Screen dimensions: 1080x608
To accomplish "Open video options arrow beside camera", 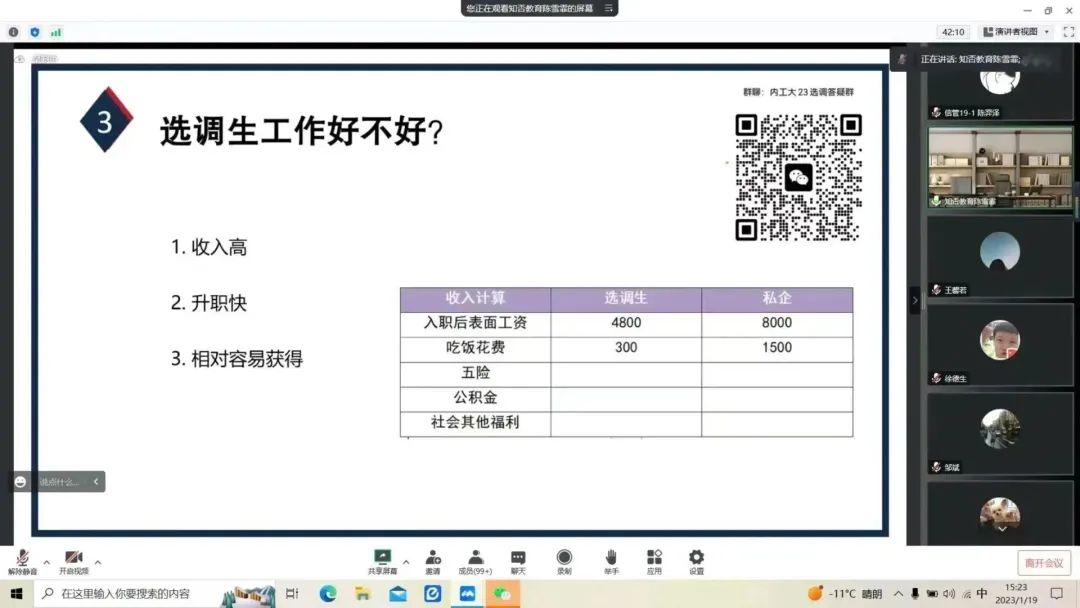I will [97, 562].
